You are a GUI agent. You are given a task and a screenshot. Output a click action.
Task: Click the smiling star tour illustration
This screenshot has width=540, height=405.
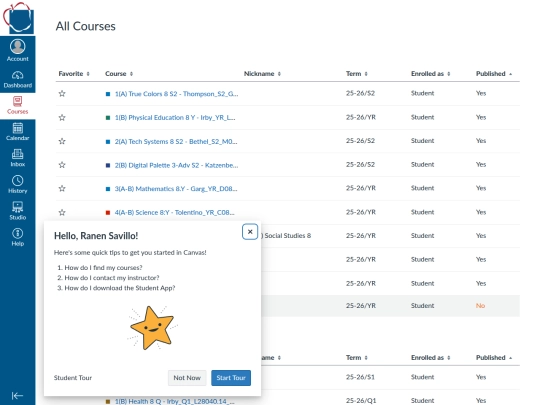152,328
